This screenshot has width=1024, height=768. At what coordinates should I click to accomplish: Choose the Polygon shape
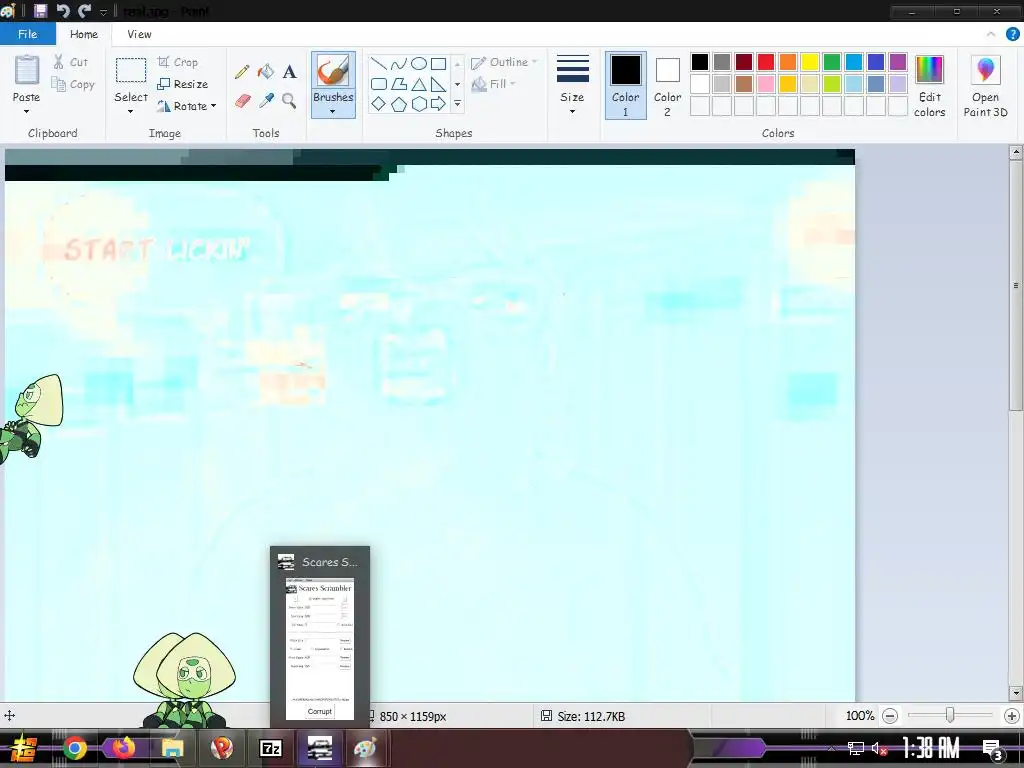pyautogui.click(x=398, y=84)
